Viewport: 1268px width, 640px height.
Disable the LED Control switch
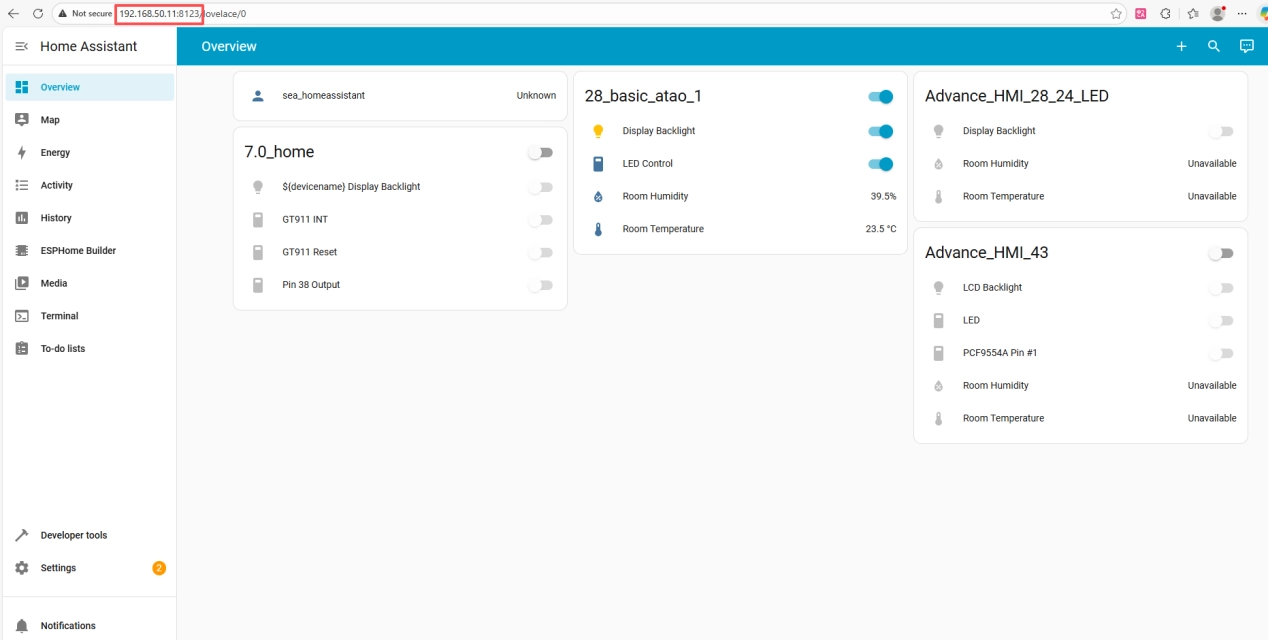pos(880,164)
